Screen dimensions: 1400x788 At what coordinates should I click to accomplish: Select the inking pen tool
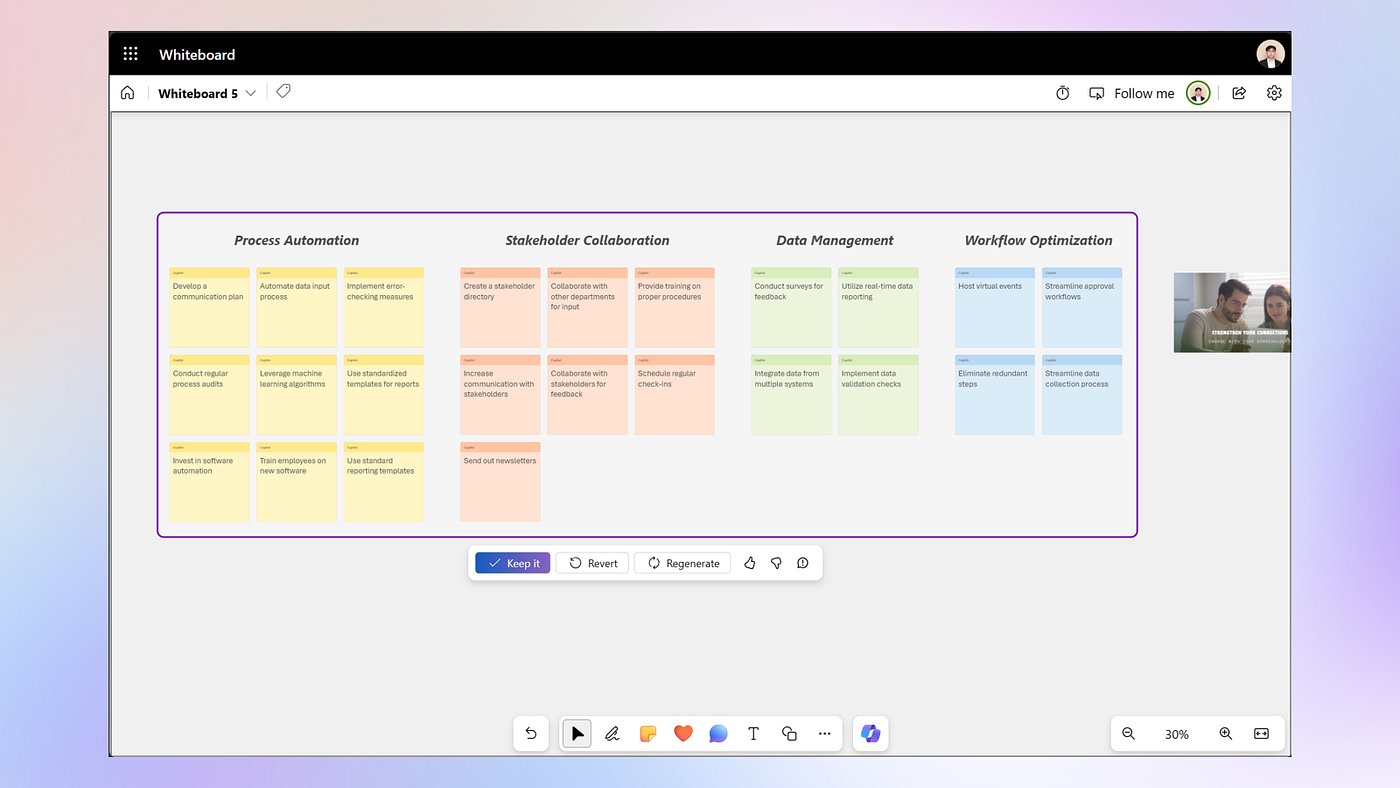coord(612,733)
